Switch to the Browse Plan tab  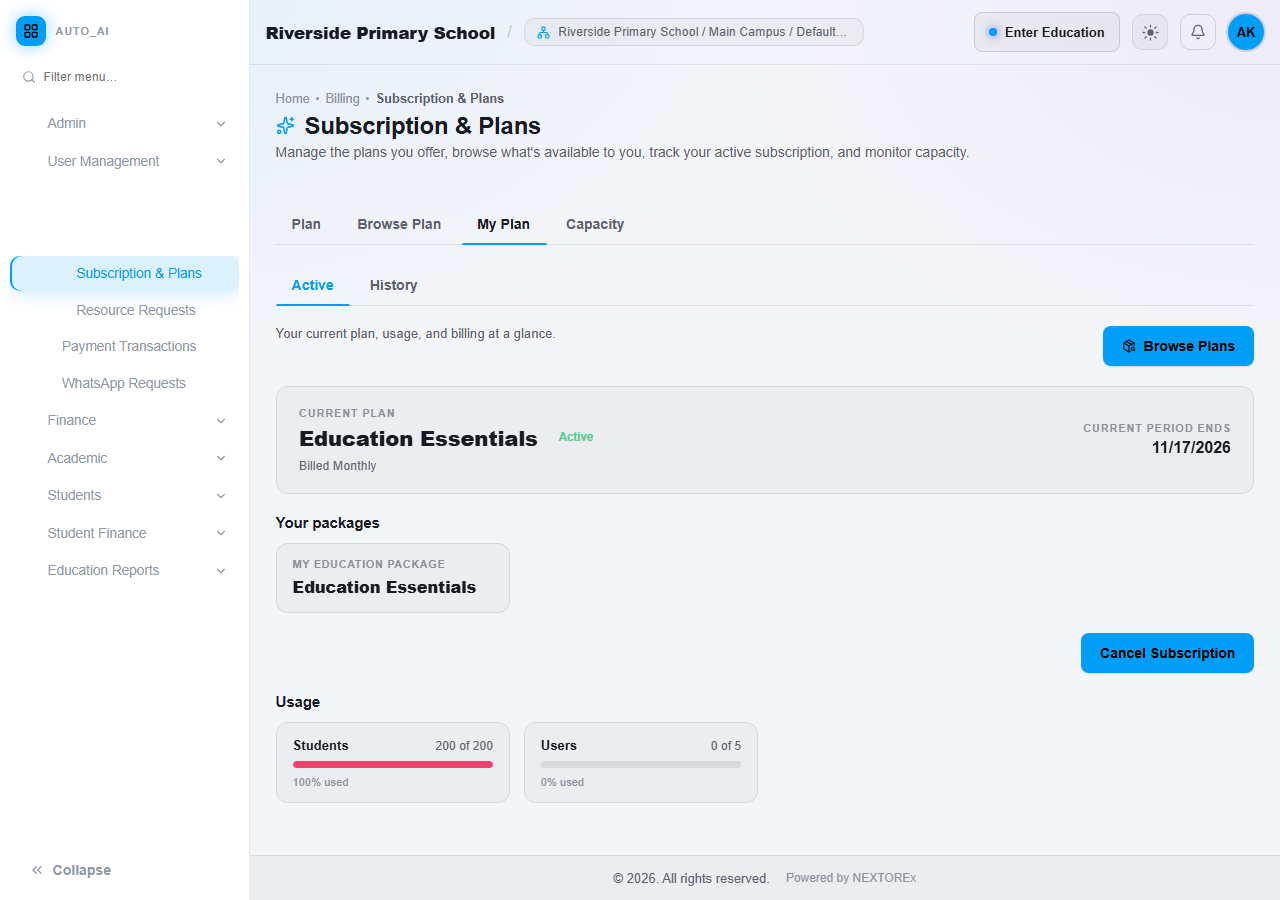coord(399,224)
